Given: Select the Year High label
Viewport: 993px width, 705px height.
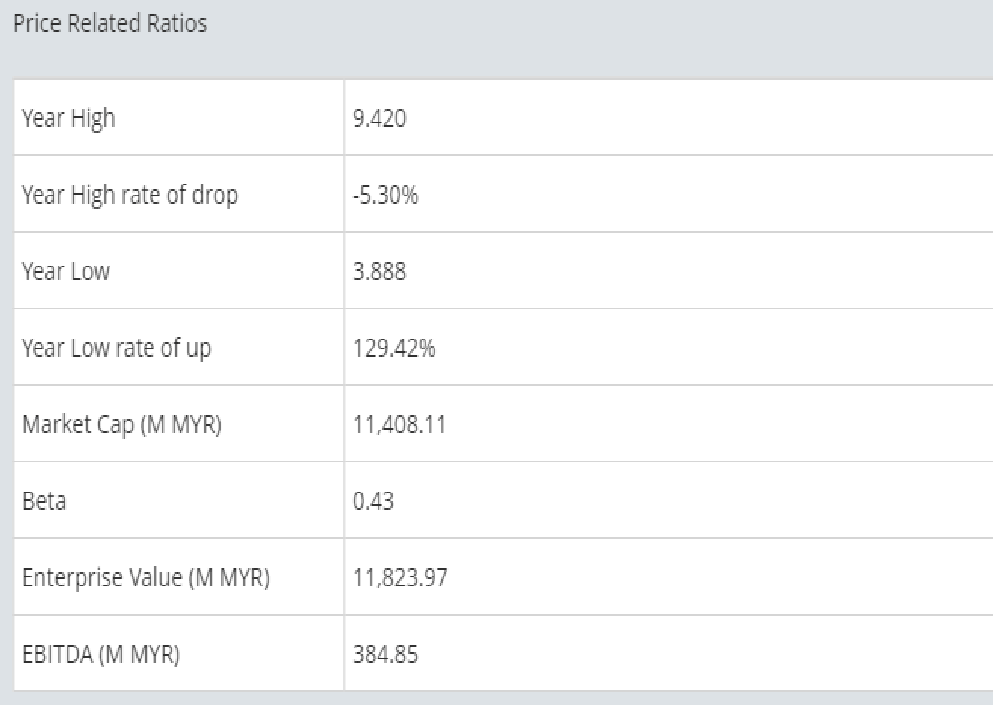Looking at the screenshot, I should pos(68,118).
